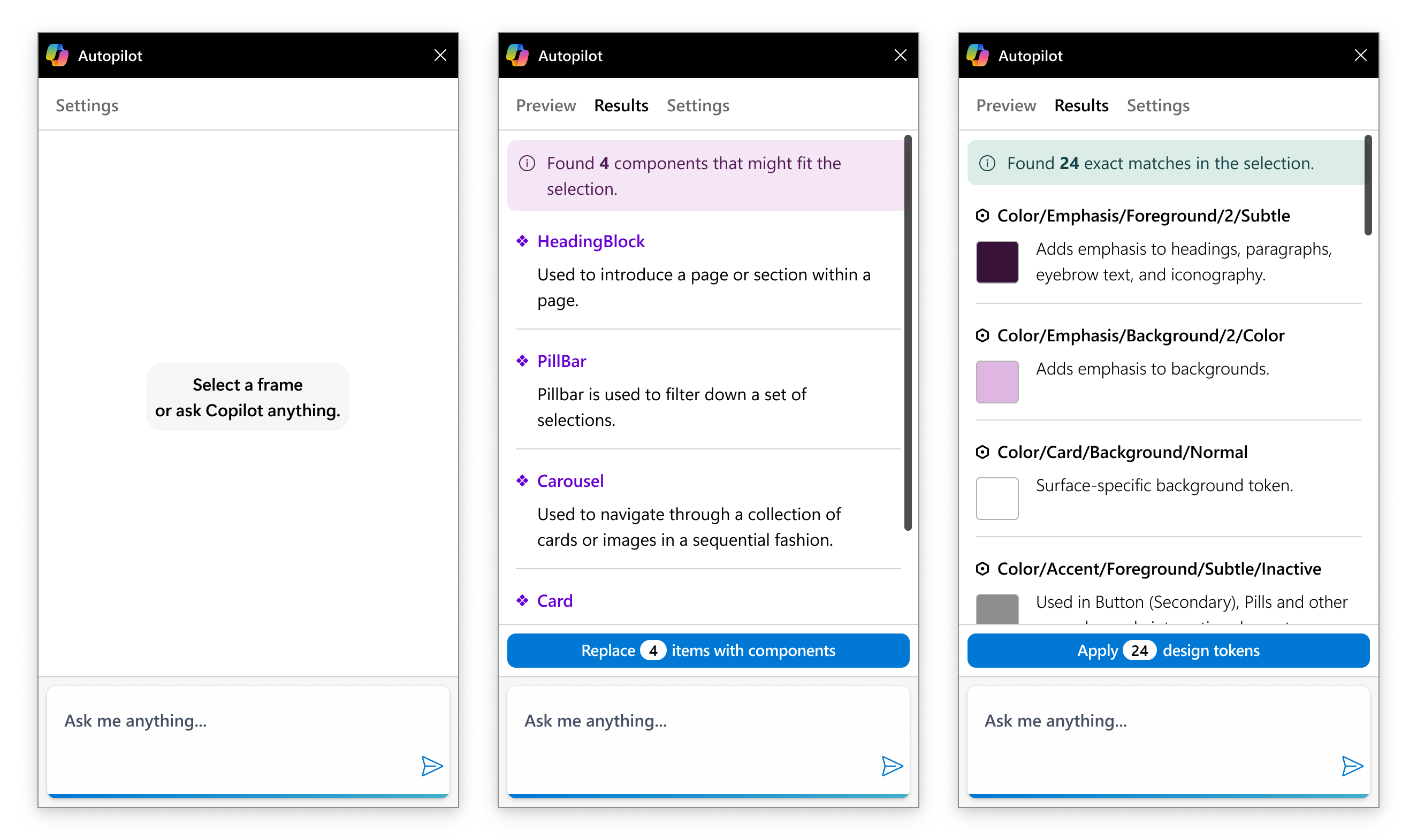Click the component icon beside PillBar
The width and height of the screenshot is (1417, 840).
click(x=522, y=361)
